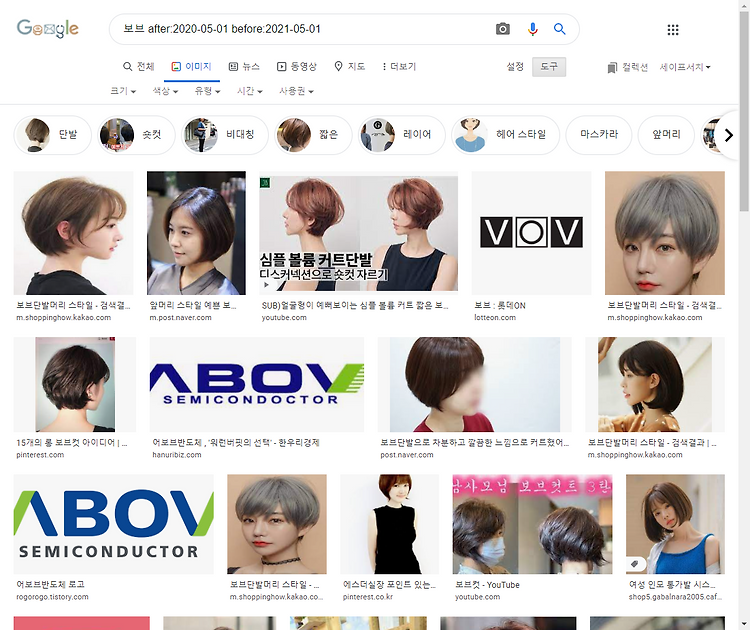
Task: Open the VOV logo image result
Action: pos(531,232)
